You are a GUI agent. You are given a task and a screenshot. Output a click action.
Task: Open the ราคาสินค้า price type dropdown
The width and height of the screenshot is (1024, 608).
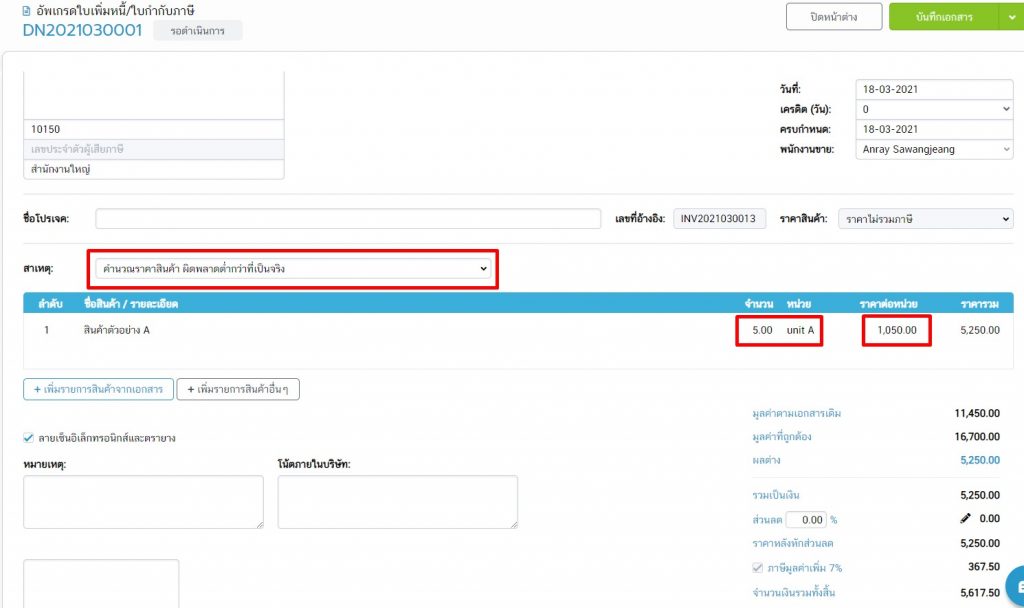(x=925, y=219)
